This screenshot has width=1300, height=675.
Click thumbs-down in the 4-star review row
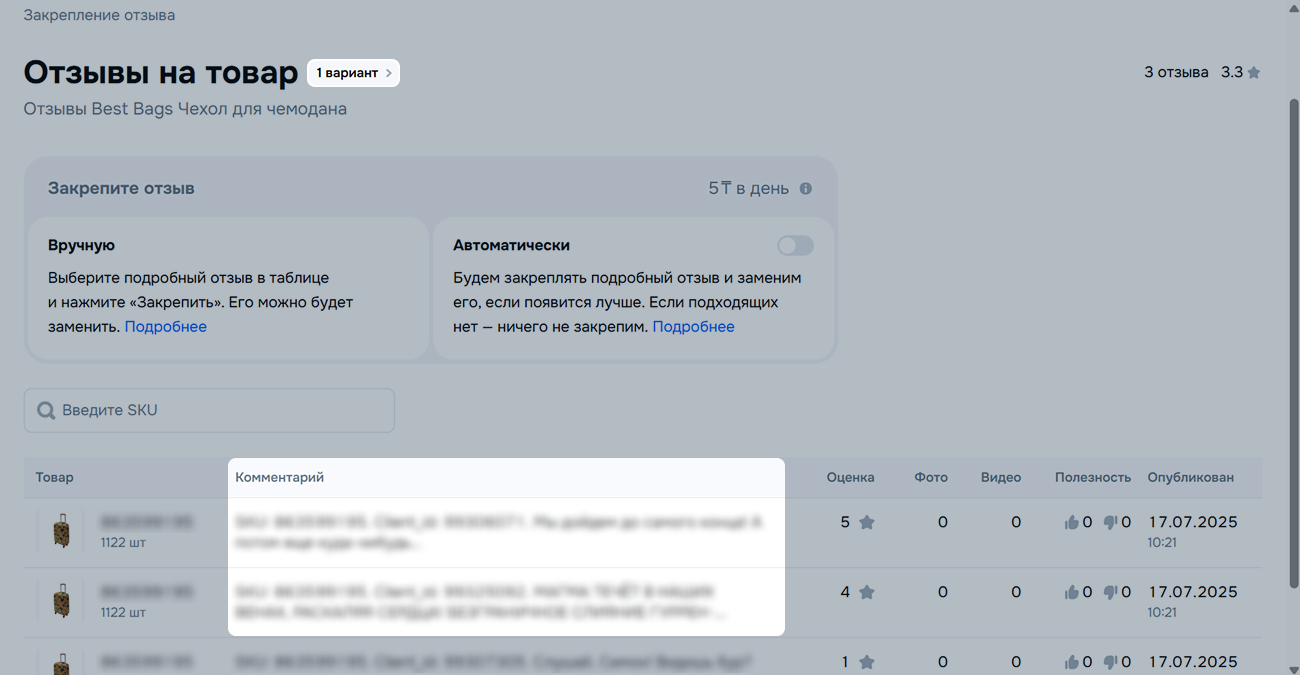pos(1111,592)
